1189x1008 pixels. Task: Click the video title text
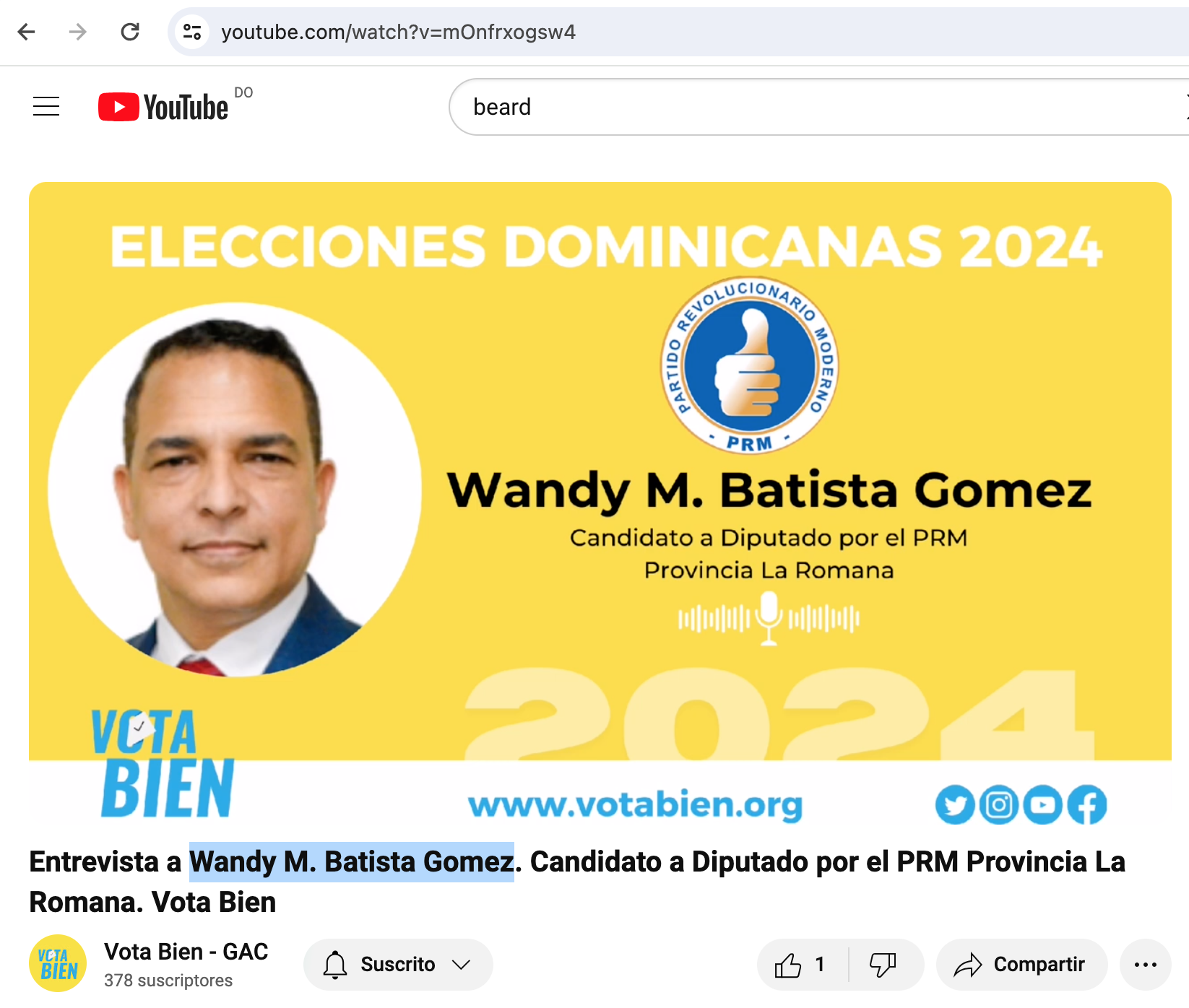coord(577,882)
